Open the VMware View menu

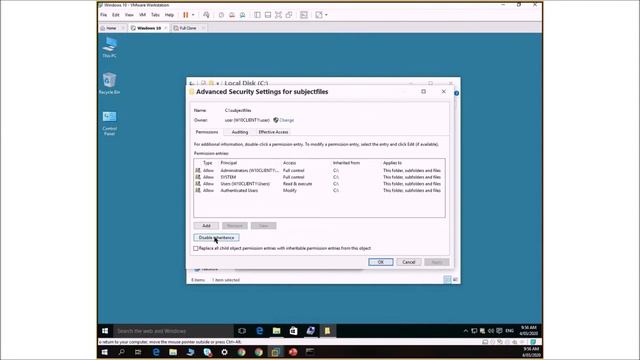pos(129,15)
